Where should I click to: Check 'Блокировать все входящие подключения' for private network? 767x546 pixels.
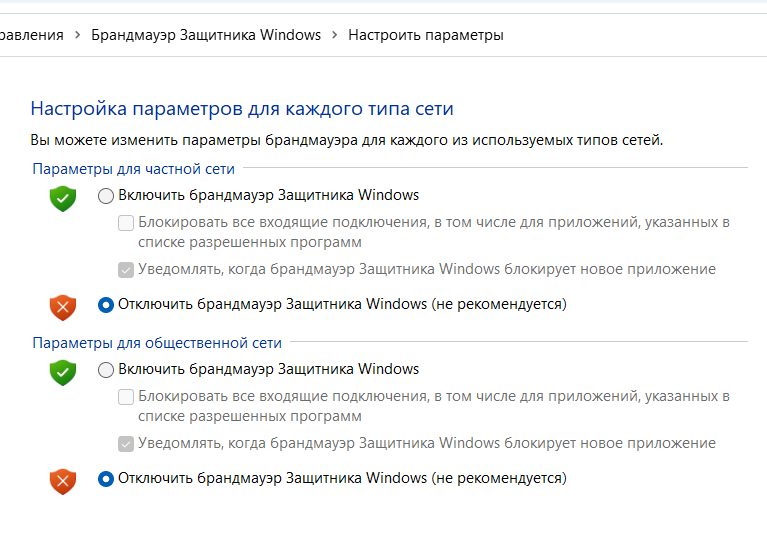(126, 223)
